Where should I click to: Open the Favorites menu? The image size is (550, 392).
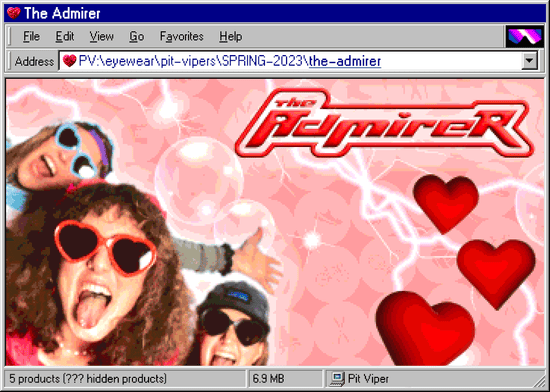coord(181,36)
